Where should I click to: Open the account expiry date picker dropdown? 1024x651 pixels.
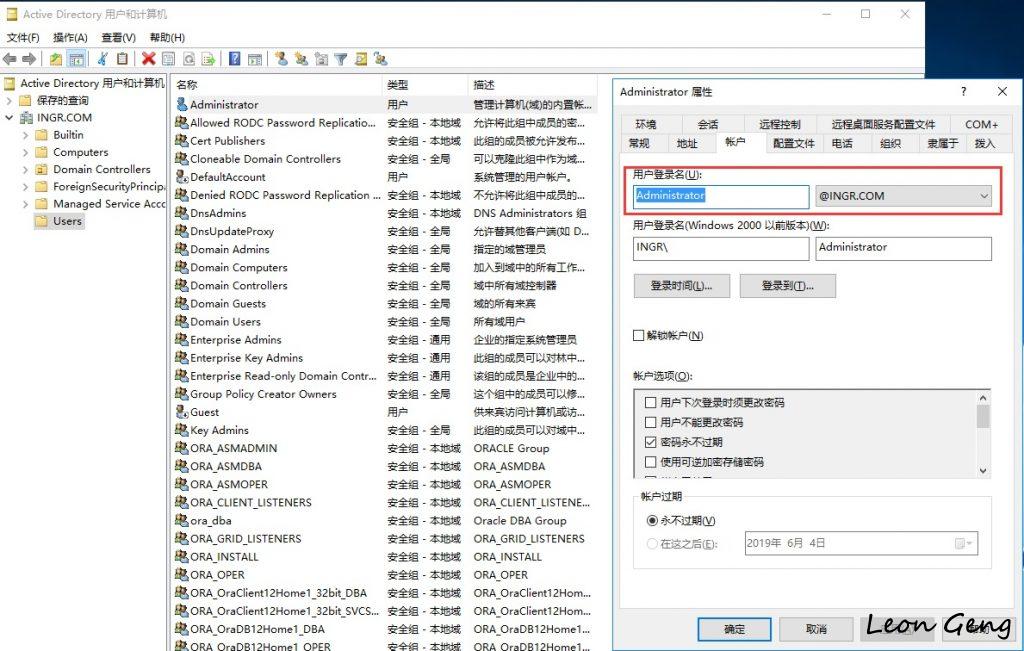pyautogui.click(x=964, y=543)
